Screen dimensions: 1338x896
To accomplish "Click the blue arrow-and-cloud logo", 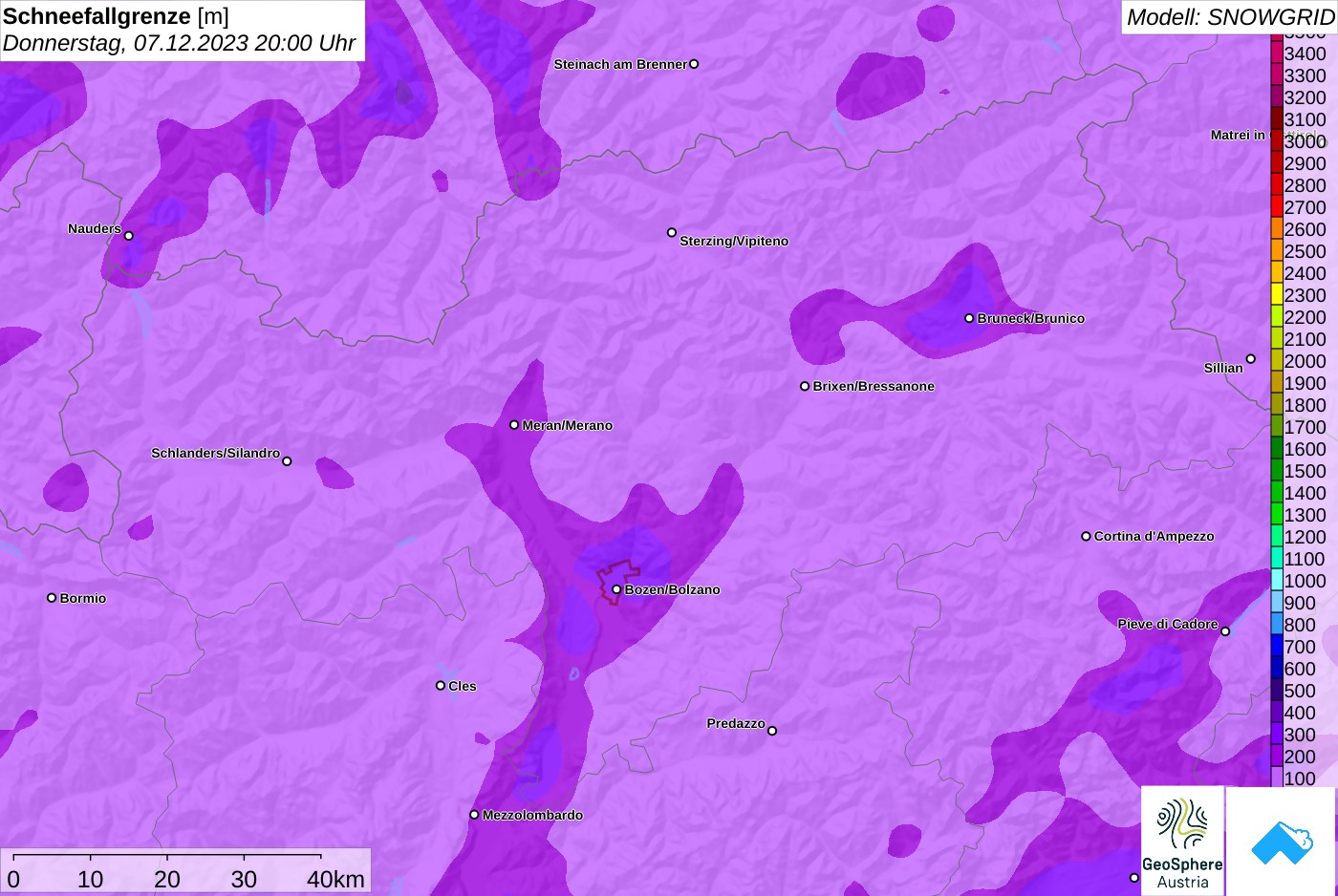I will (x=1282, y=842).
